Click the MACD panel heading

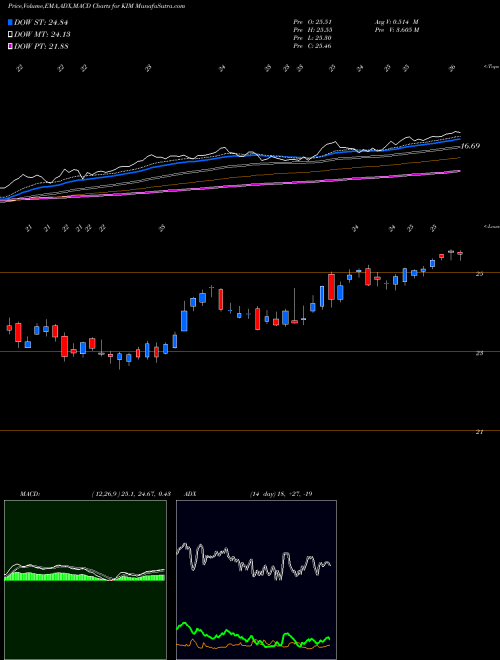[x=29, y=494]
